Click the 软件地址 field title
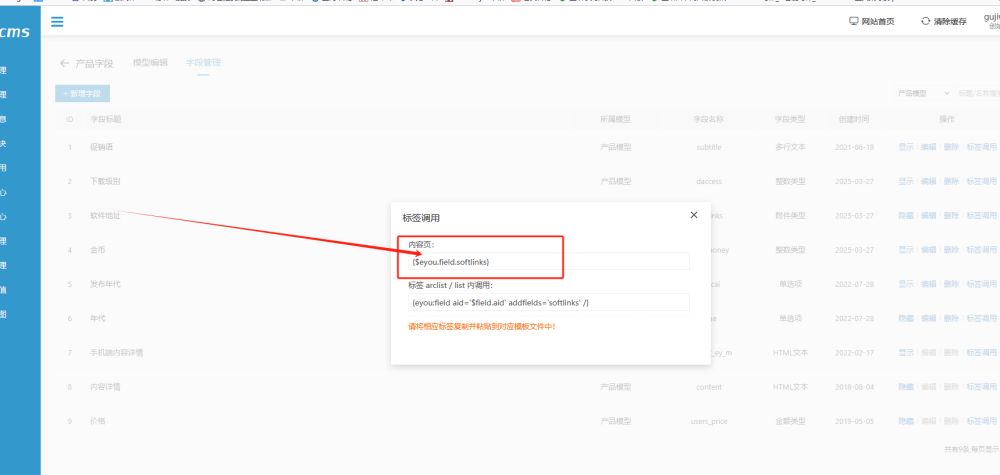The width and height of the screenshot is (1000, 475). 105,216
